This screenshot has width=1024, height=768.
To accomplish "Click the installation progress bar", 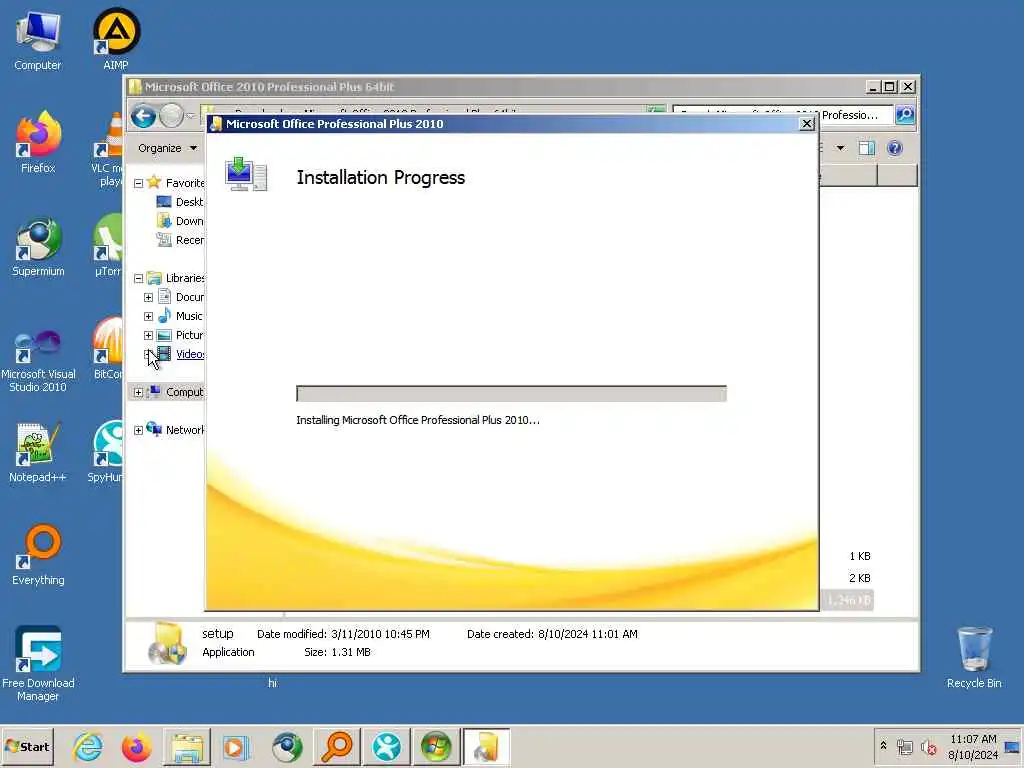I will coord(511,393).
